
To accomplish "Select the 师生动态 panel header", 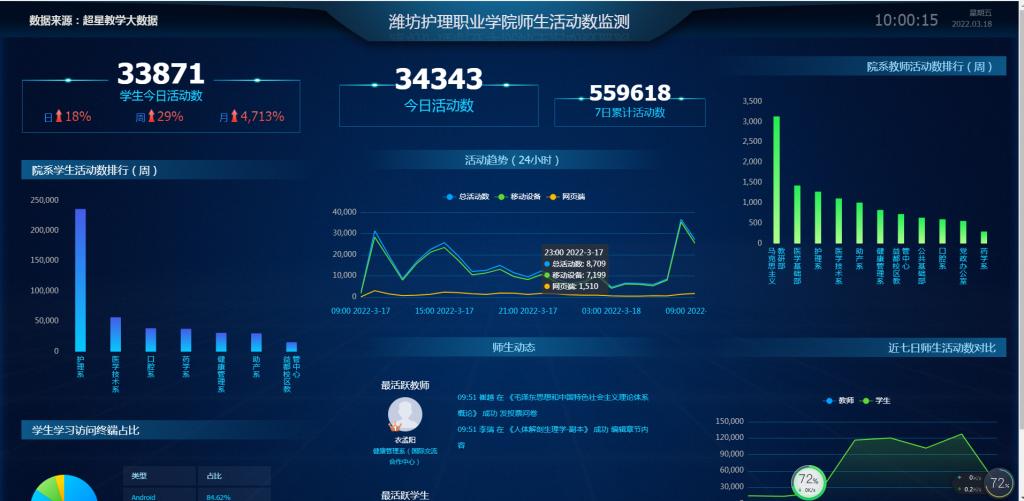I will 513,347.
